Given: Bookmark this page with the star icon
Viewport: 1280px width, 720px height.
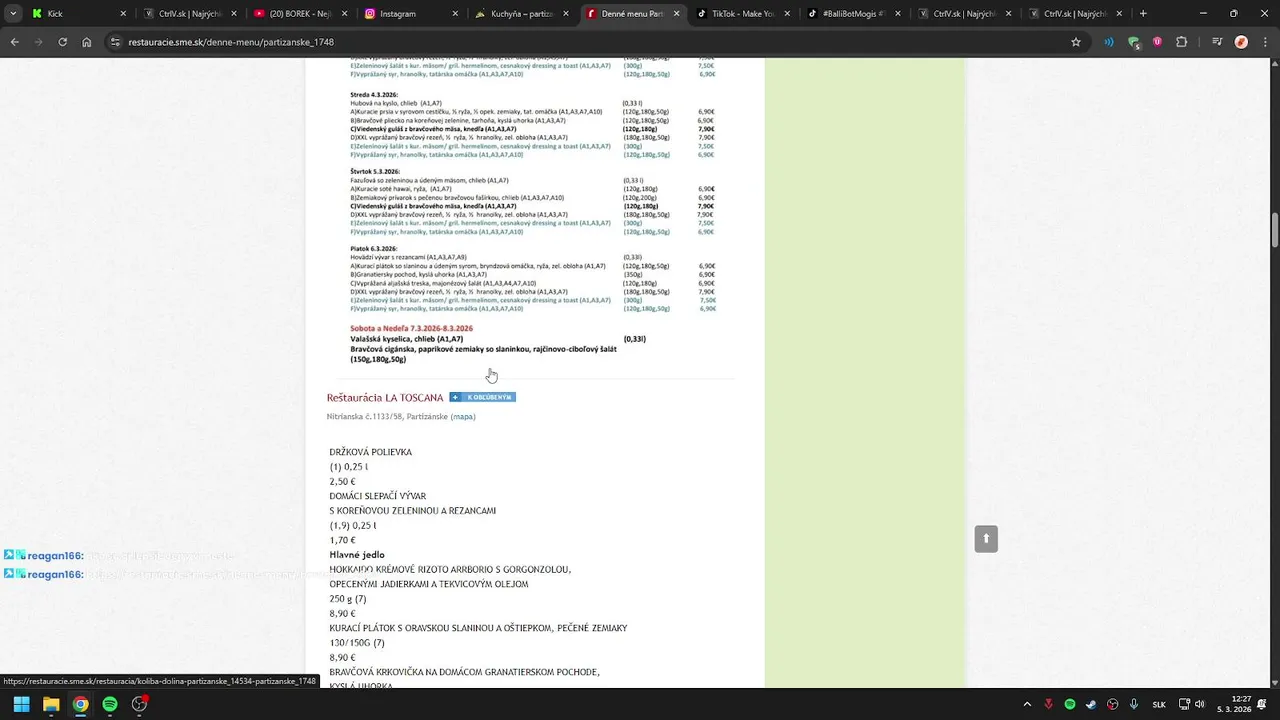Looking at the screenshot, I should pyautogui.click(x=1076, y=42).
